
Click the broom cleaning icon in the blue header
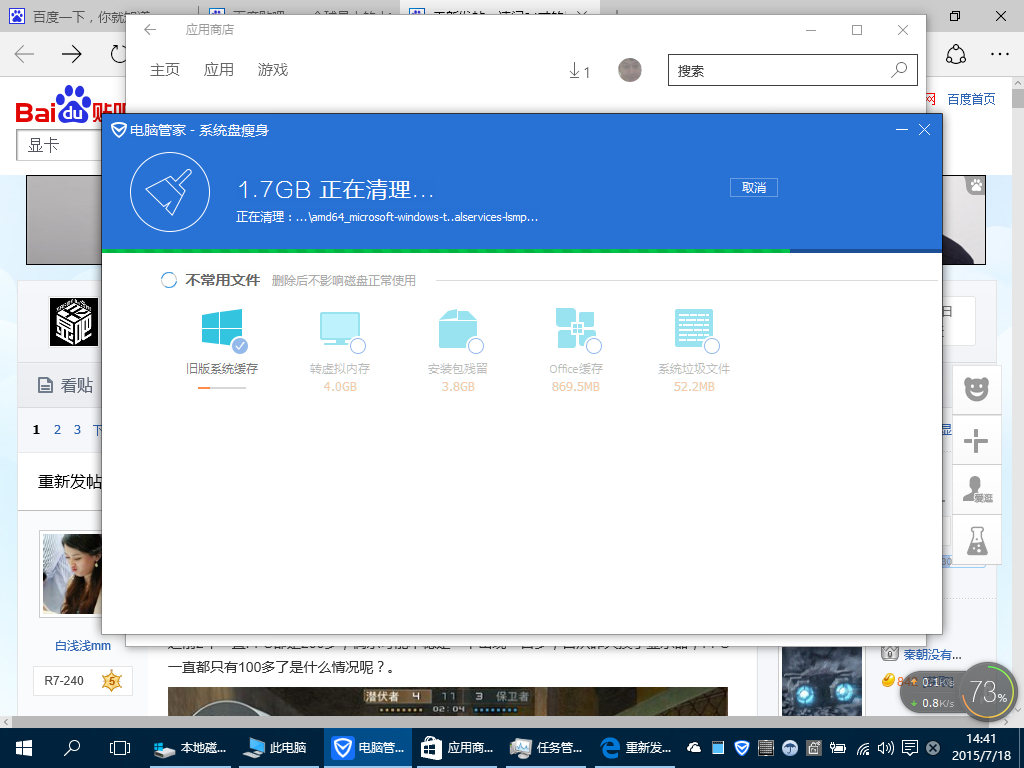click(x=170, y=192)
